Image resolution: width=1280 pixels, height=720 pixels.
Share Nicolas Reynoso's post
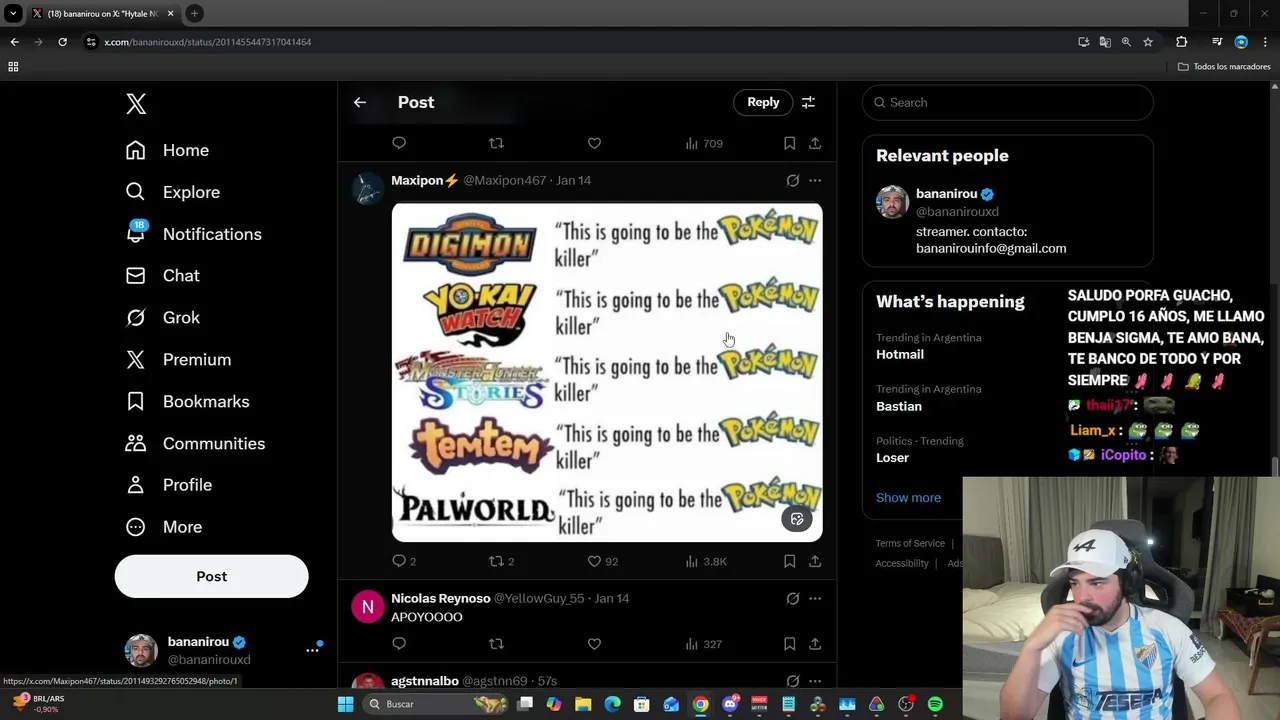pyautogui.click(x=815, y=643)
